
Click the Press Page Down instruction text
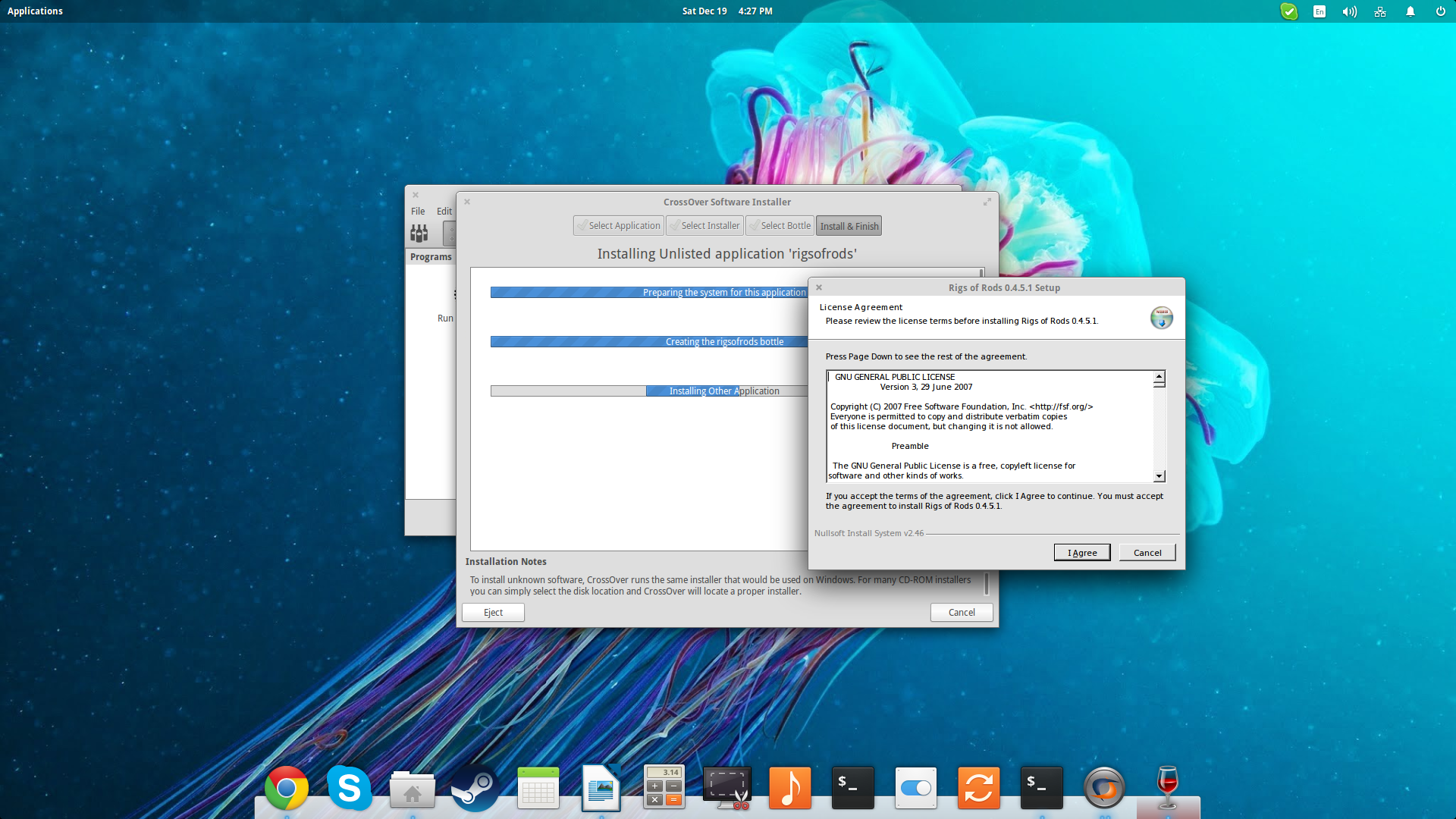(927, 356)
